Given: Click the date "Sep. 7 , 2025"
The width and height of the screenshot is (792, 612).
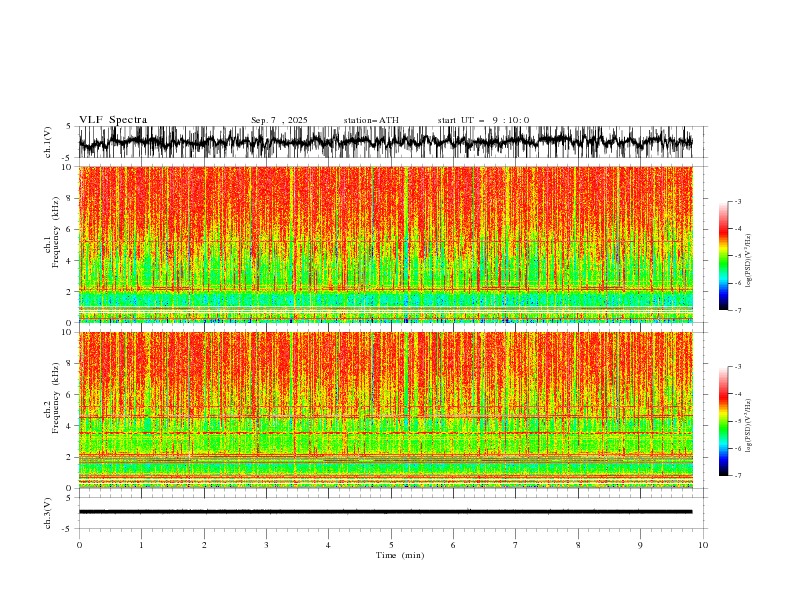Looking at the screenshot, I should 279,120.
